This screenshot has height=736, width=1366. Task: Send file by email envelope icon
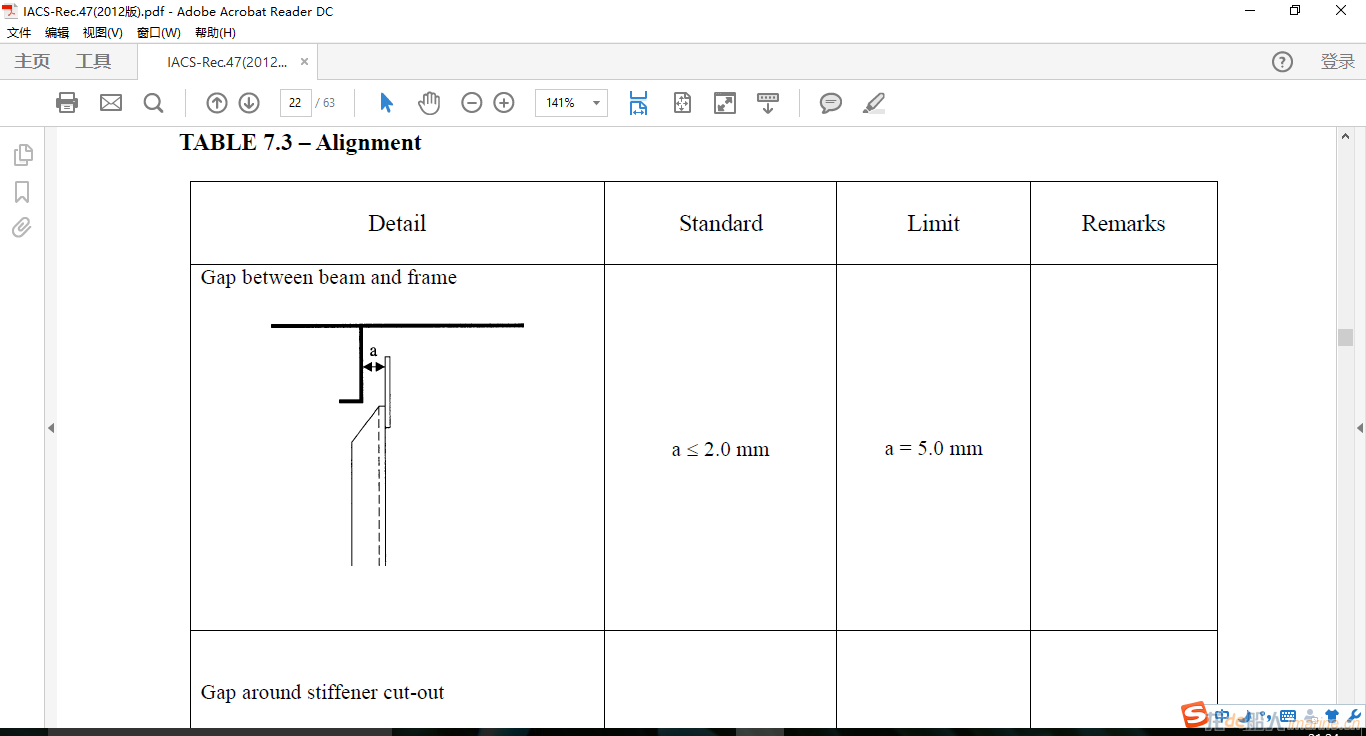pyautogui.click(x=111, y=102)
